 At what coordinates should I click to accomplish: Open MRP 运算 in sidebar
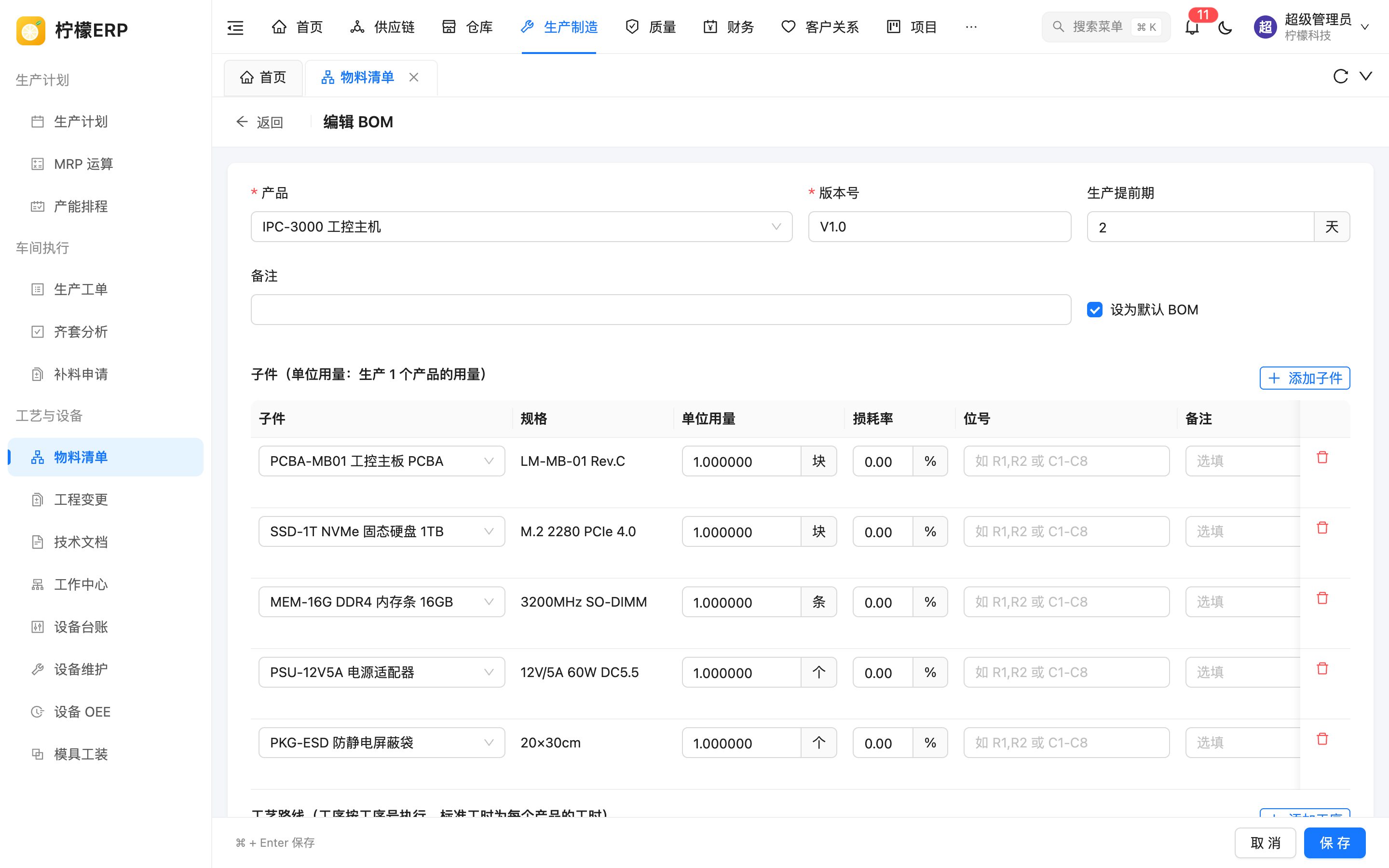coord(106,164)
